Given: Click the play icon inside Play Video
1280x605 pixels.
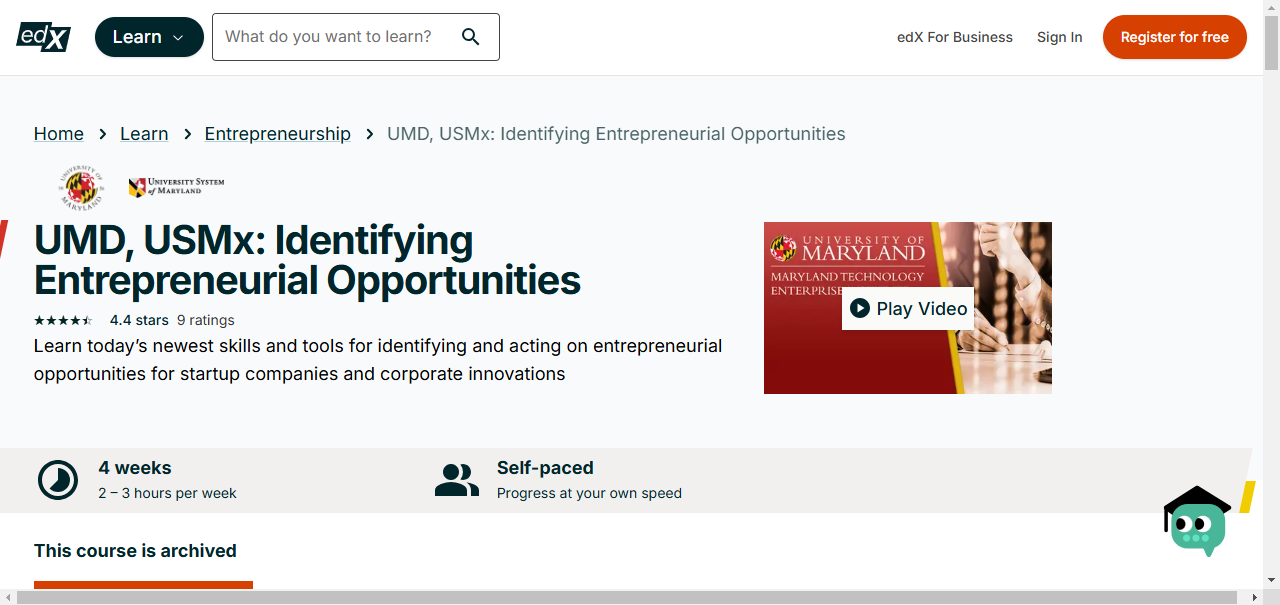Looking at the screenshot, I should tap(860, 308).
